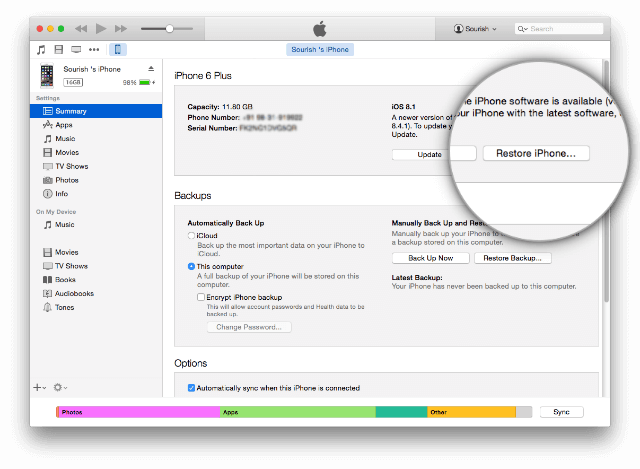Click the Back Up Now button
Viewport: 640px width, 469px height.
click(x=431, y=258)
